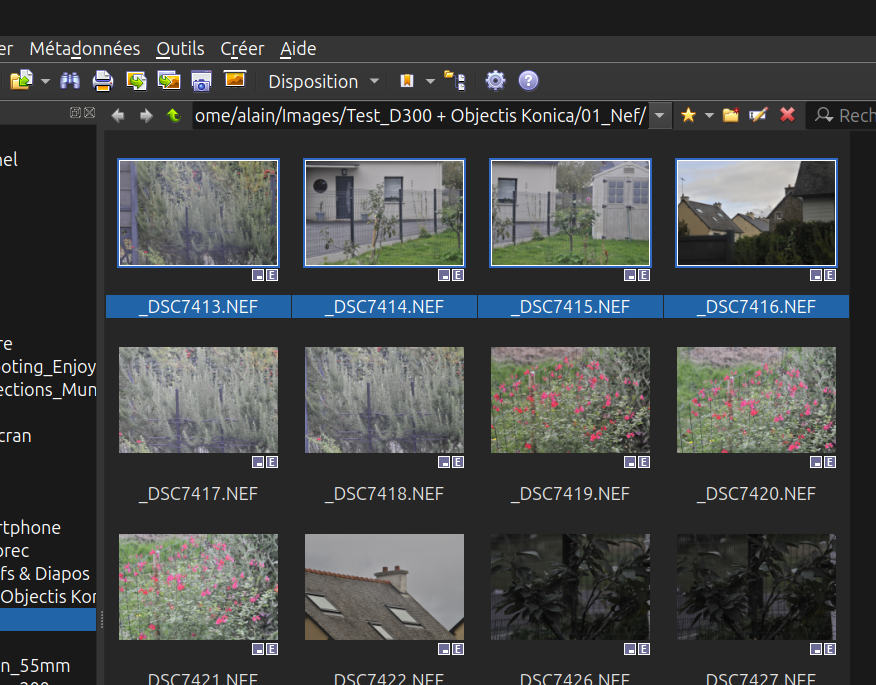
Task: Toggle the folder tree view icon
Action: pyautogui.click(x=455, y=81)
